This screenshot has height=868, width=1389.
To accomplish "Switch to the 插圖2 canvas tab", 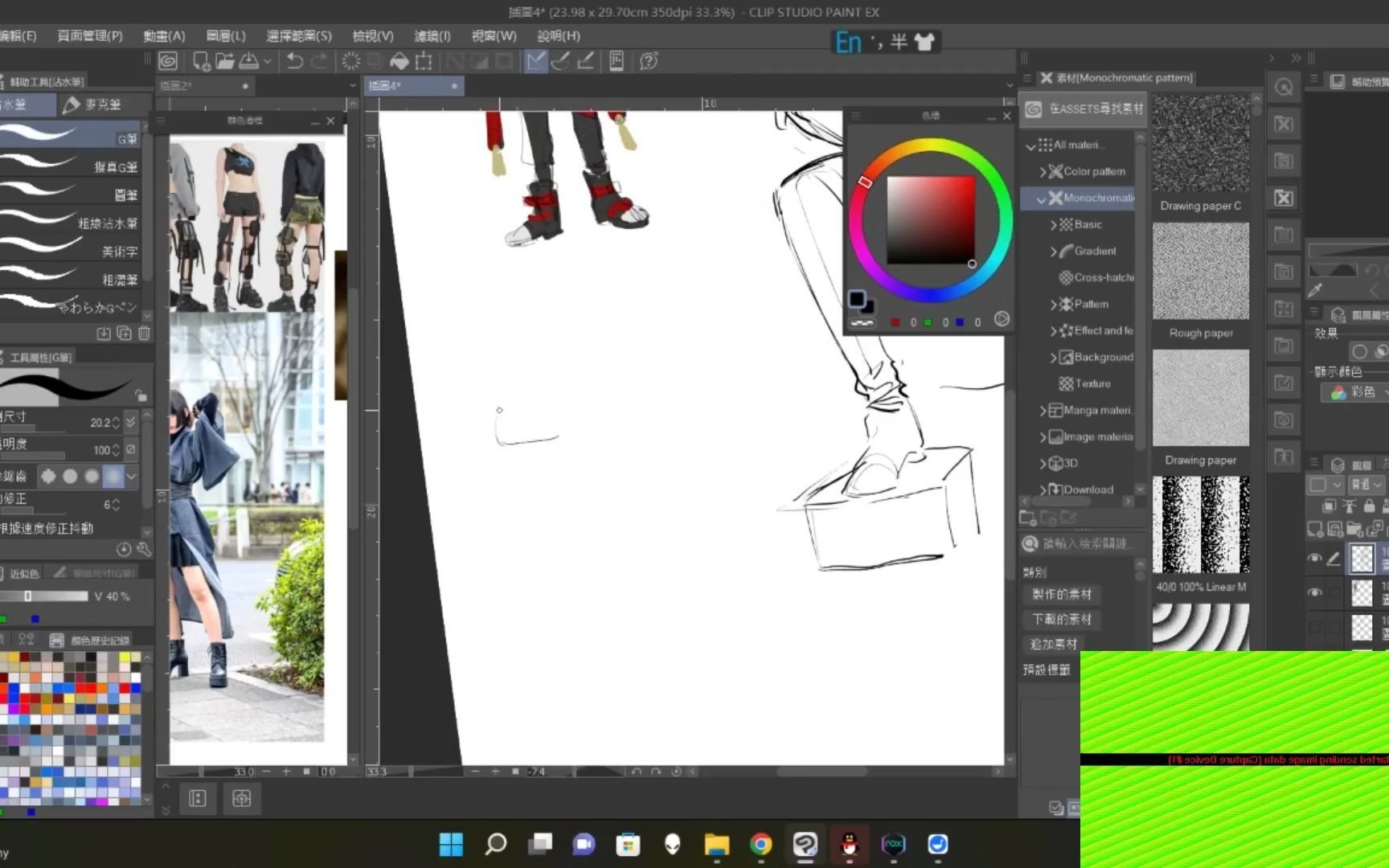I will (204, 85).
